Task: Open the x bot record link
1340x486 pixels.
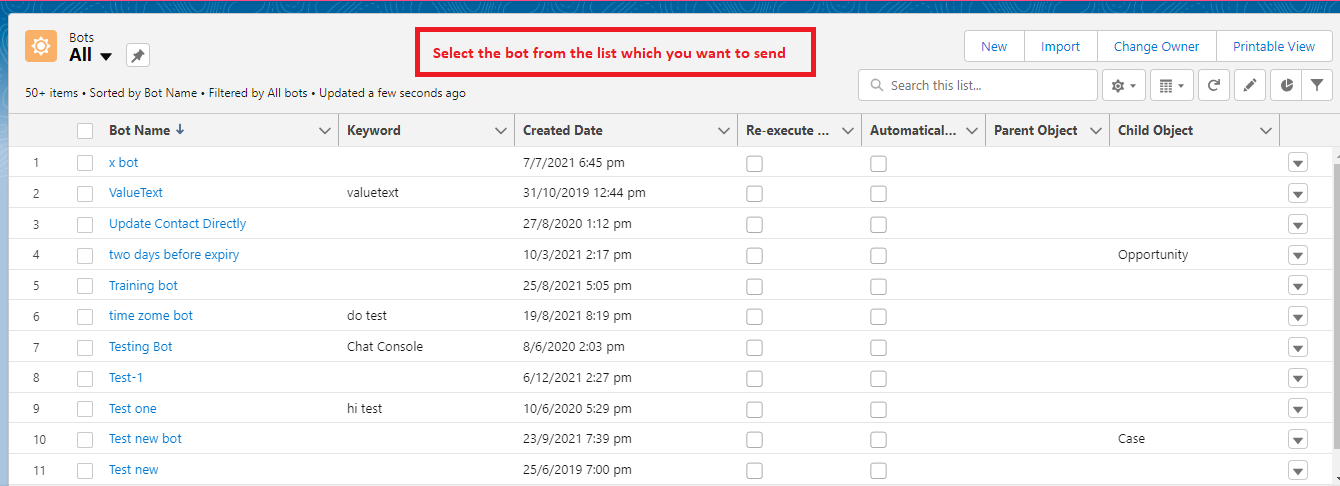Action: [x=124, y=162]
